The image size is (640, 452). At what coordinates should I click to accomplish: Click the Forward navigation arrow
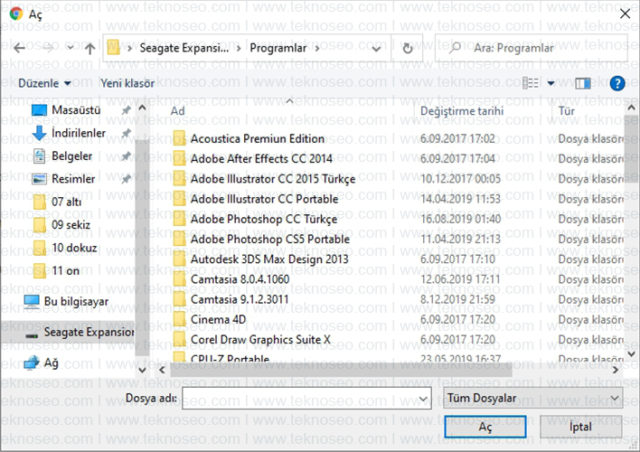click(x=49, y=48)
